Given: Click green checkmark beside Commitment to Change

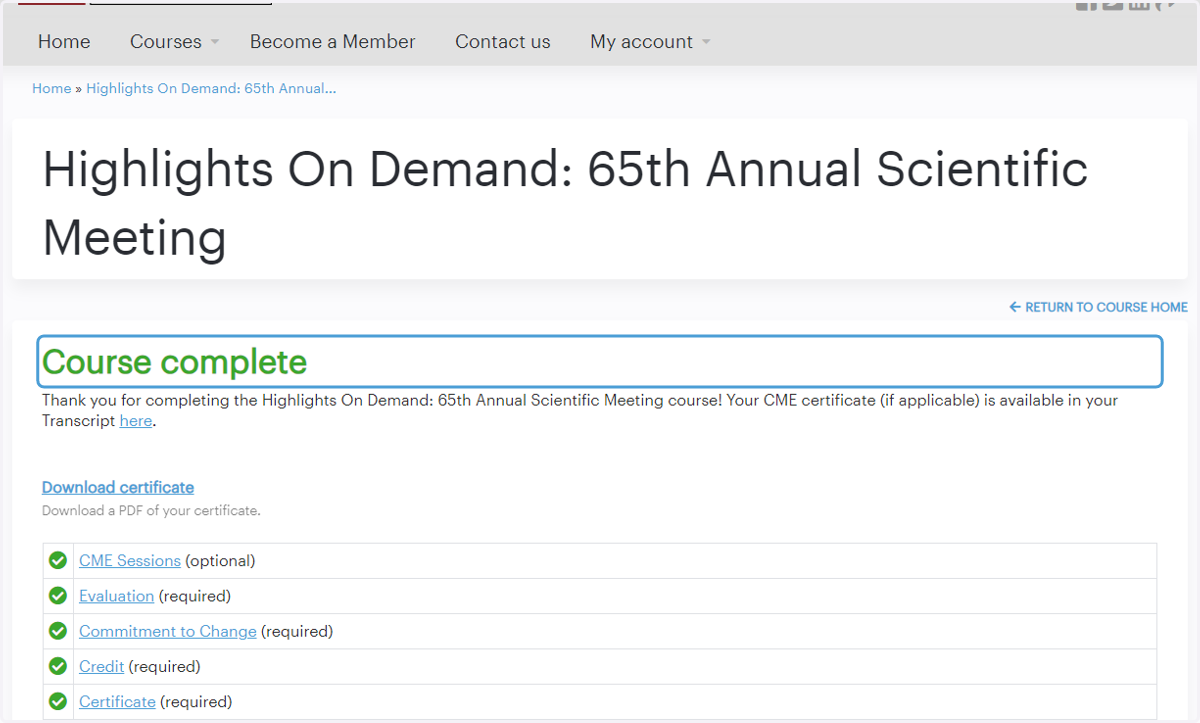Looking at the screenshot, I should click(58, 631).
